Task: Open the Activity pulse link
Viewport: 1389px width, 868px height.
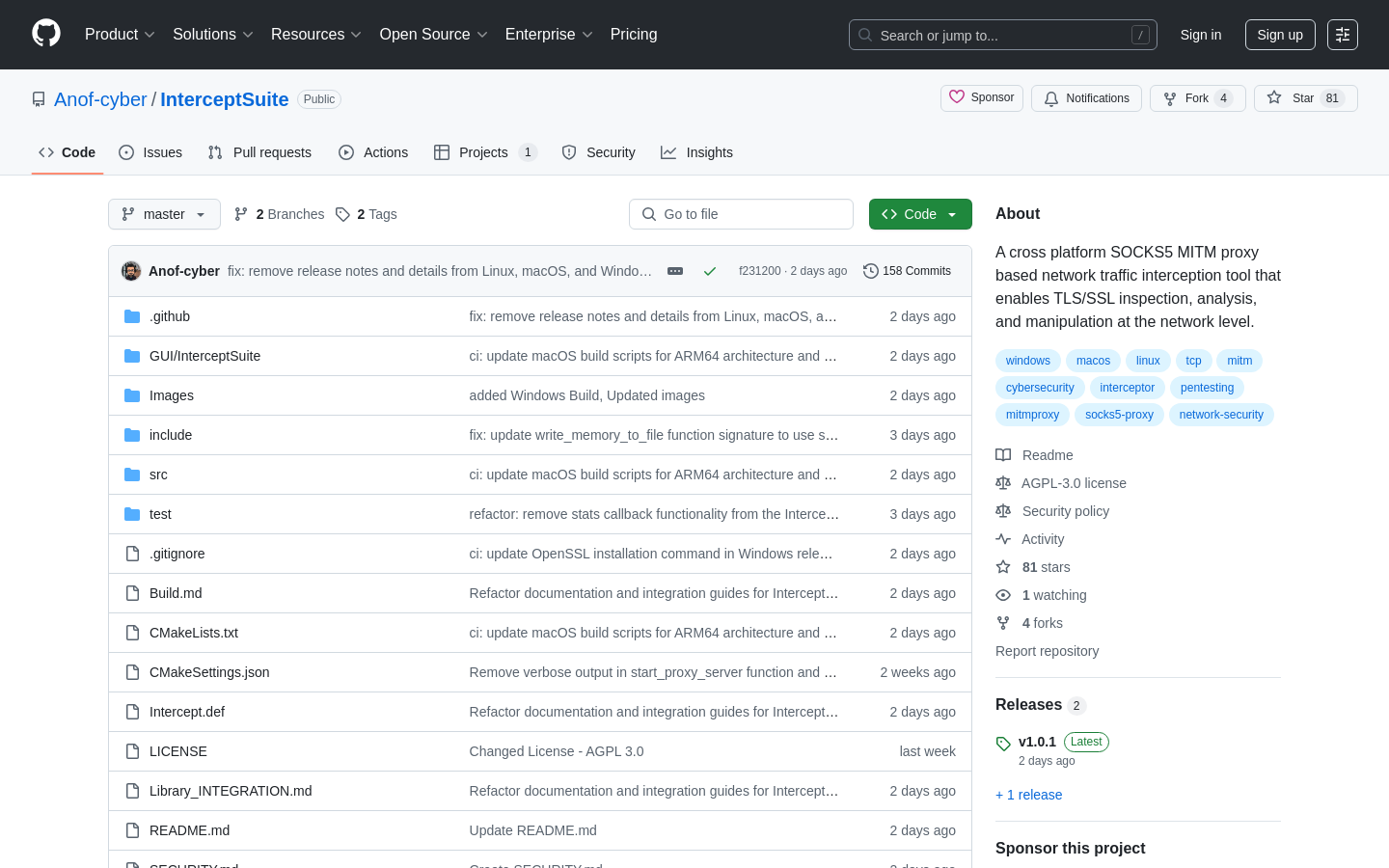Action: (x=1030, y=539)
